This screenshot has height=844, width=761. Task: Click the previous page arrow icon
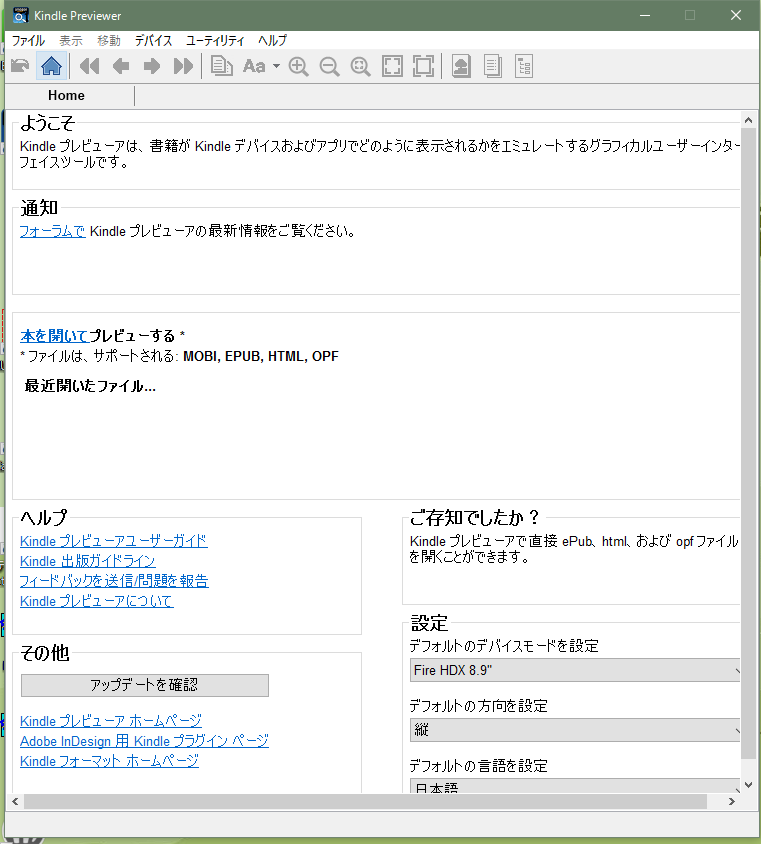coord(121,66)
